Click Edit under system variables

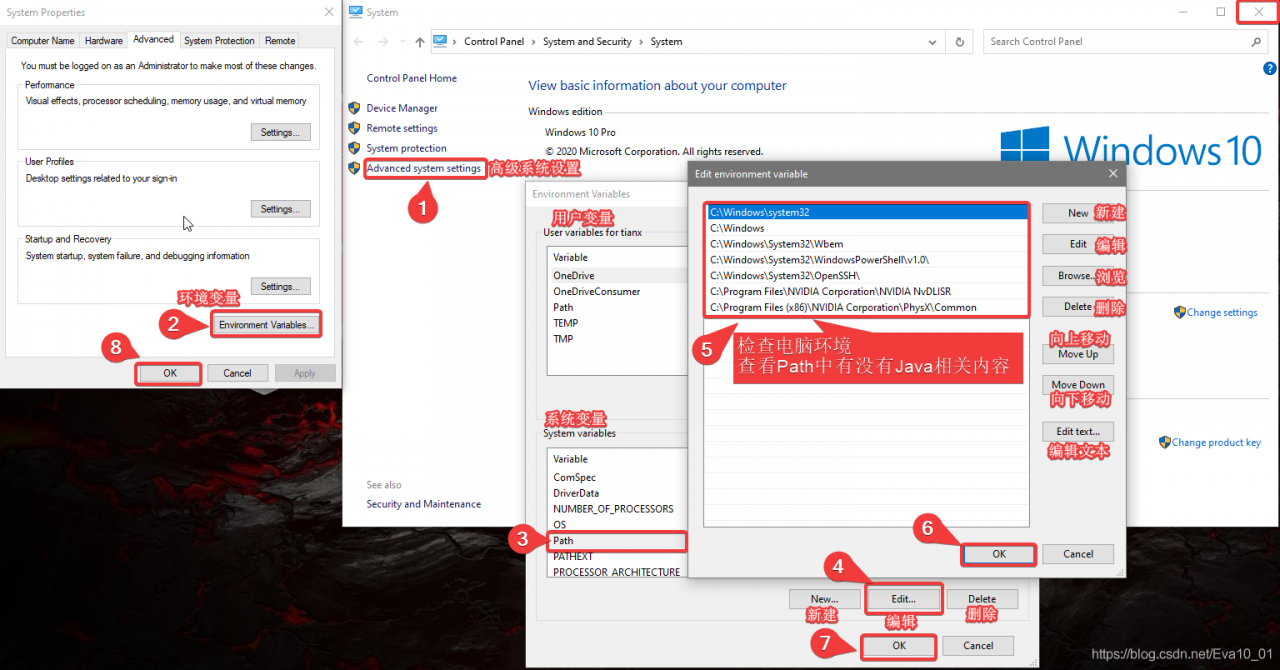903,599
